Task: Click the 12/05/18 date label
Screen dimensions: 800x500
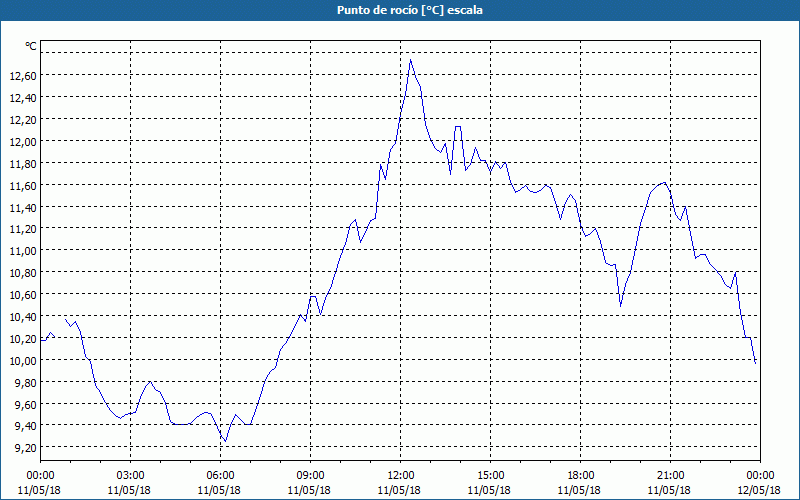Action: 759,490
